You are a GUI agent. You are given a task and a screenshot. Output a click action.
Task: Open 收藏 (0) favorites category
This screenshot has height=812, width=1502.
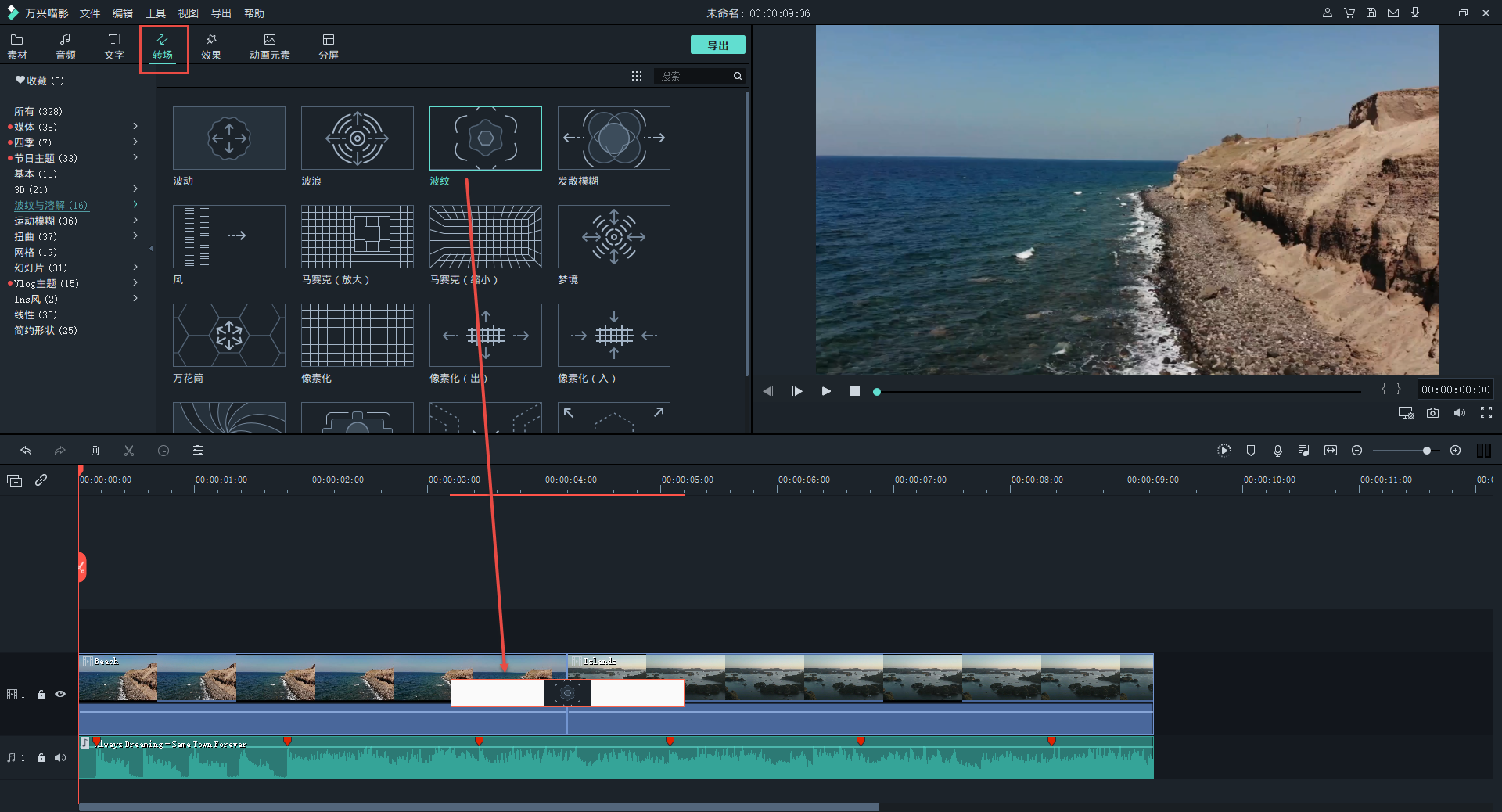(40, 81)
